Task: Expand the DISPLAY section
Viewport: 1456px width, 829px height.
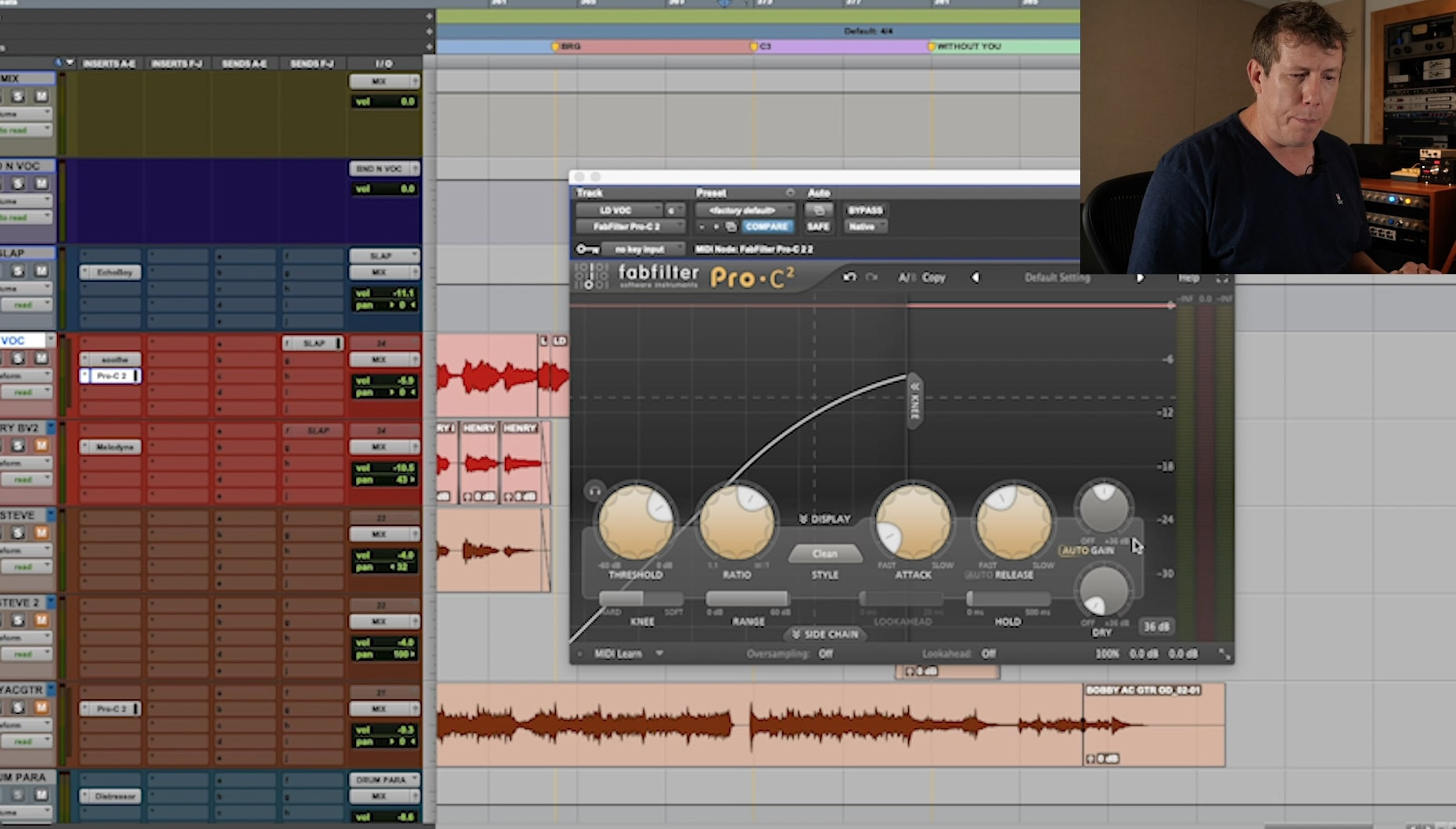Action: tap(824, 519)
